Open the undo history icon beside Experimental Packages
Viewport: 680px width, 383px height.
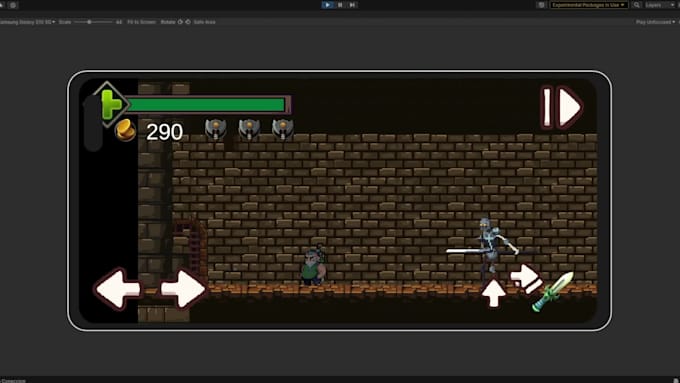[541, 5]
